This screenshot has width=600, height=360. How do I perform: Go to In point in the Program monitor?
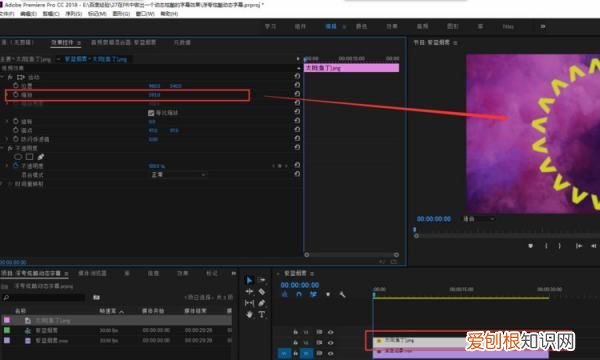579,246
